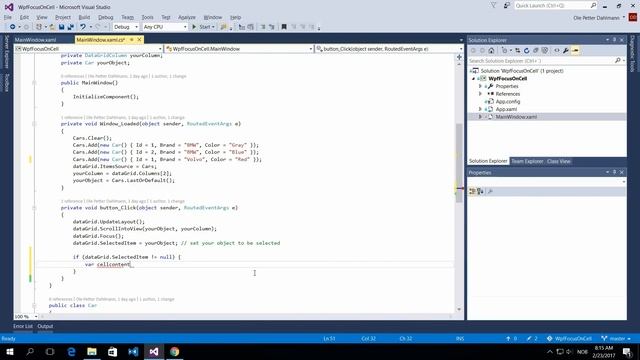Click the Save icon in the toolbar
Viewport: 640px width, 360px height.
(61, 27)
